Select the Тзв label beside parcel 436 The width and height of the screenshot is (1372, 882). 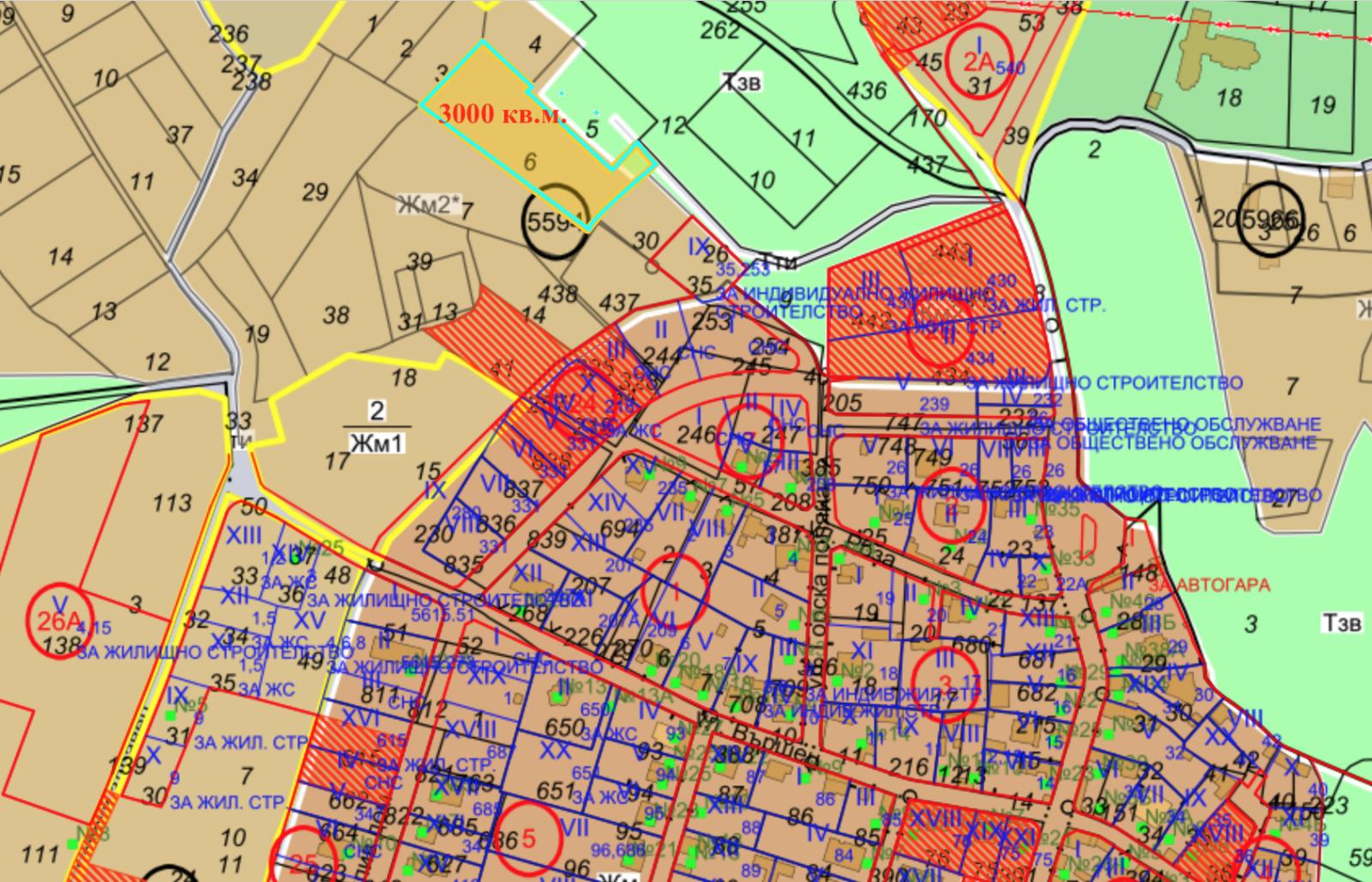(x=743, y=82)
